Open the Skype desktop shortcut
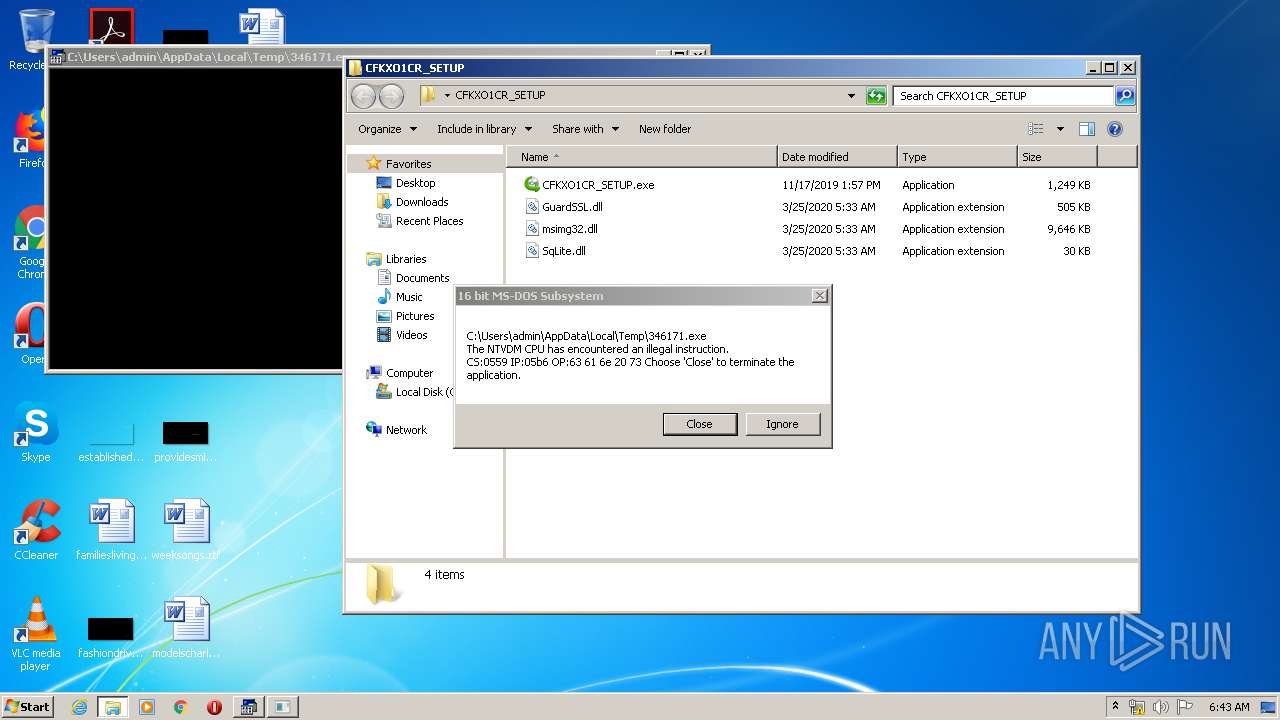The image size is (1280, 720). 36,435
